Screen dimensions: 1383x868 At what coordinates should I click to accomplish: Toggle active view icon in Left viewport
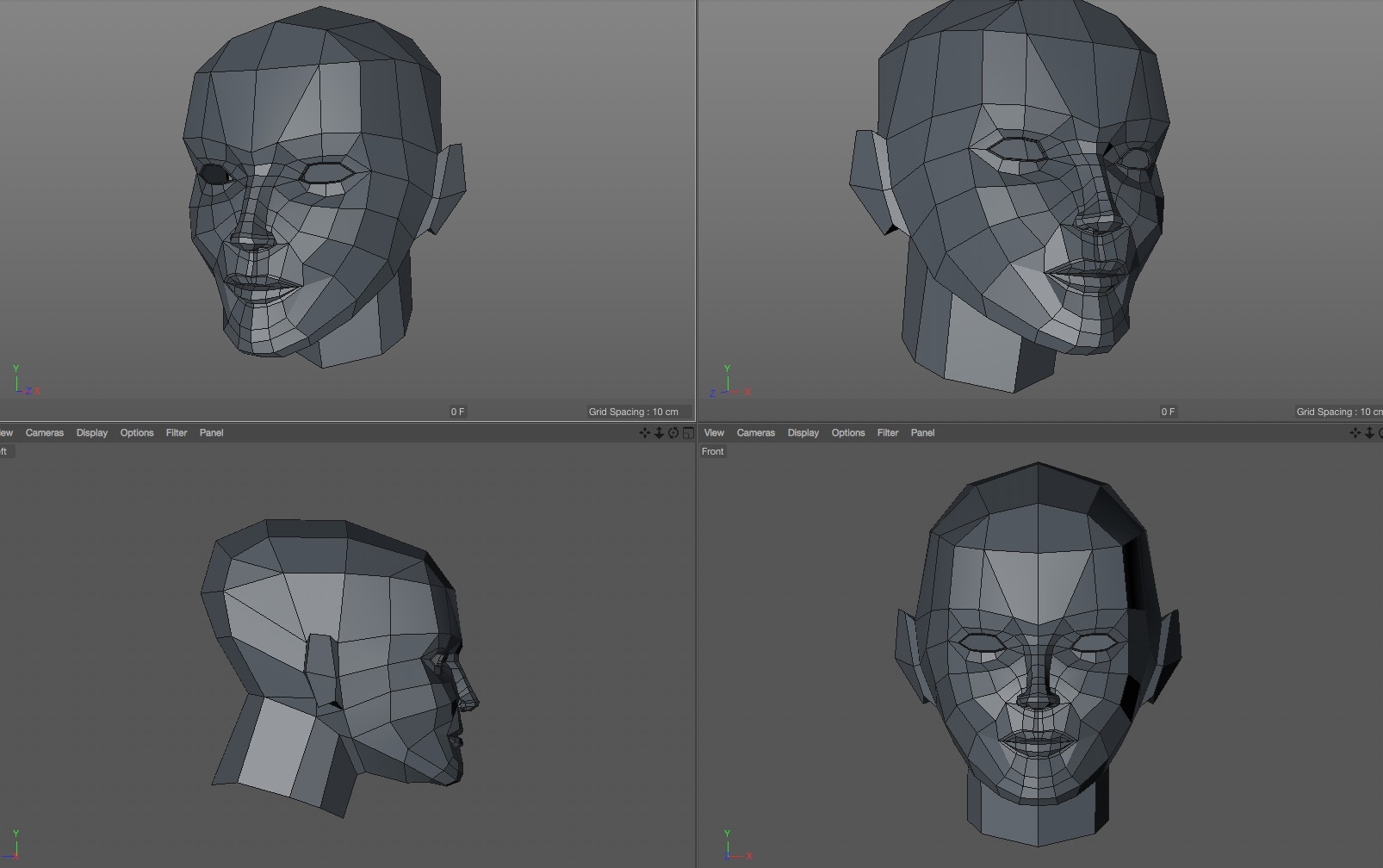688,433
